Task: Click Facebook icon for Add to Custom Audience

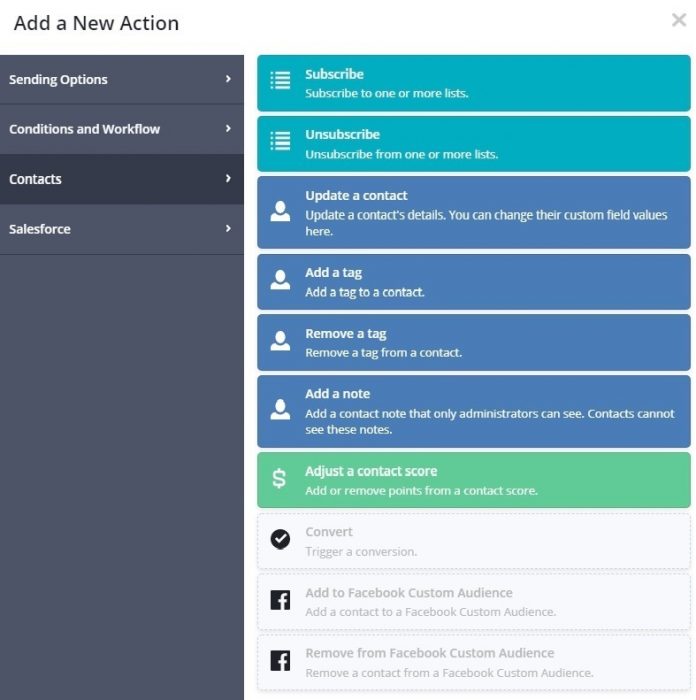Action: tap(281, 600)
